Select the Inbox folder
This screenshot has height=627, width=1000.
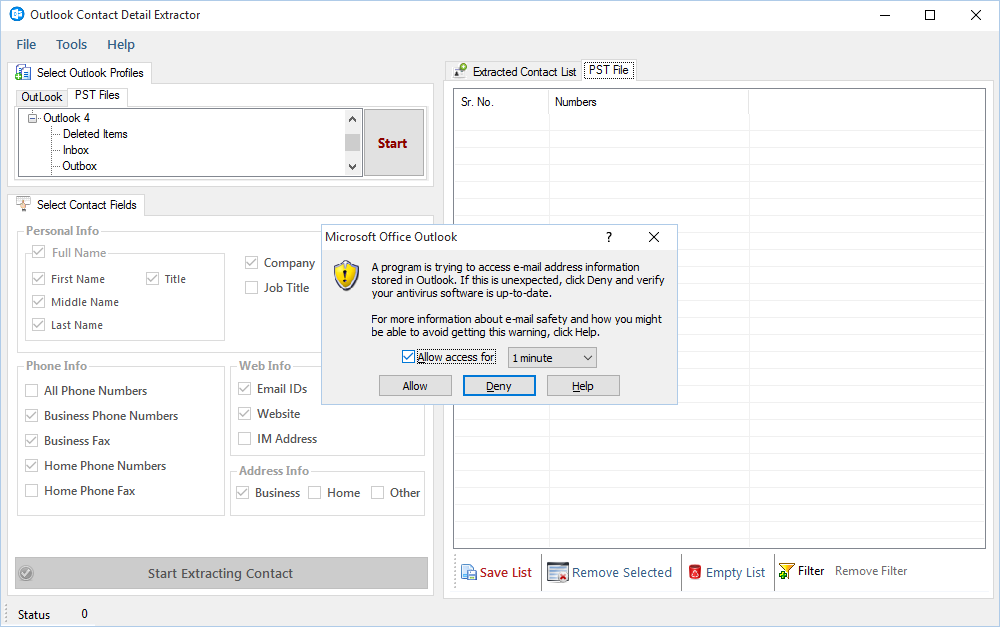(x=75, y=150)
